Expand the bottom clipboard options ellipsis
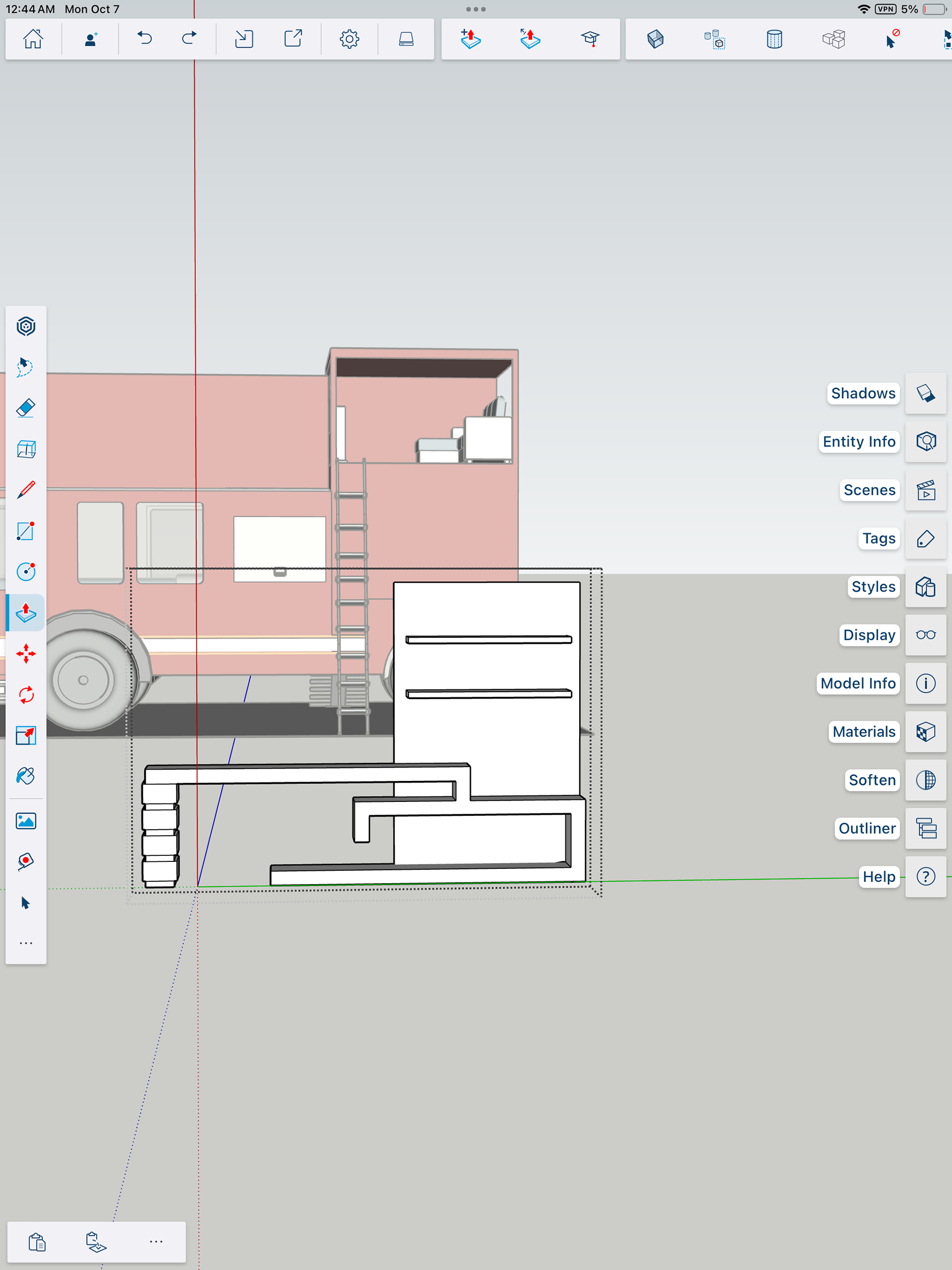The image size is (952, 1270). [x=156, y=1242]
